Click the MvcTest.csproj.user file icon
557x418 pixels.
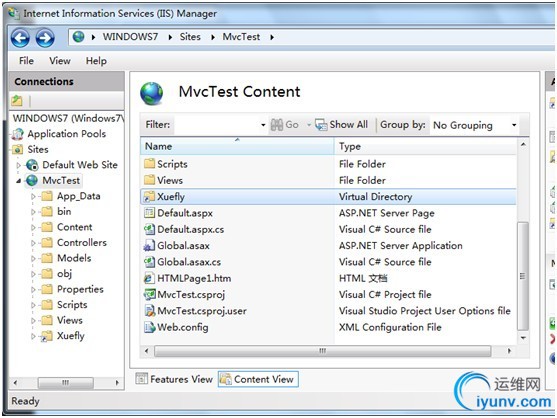pyautogui.click(x=150, y=311)
